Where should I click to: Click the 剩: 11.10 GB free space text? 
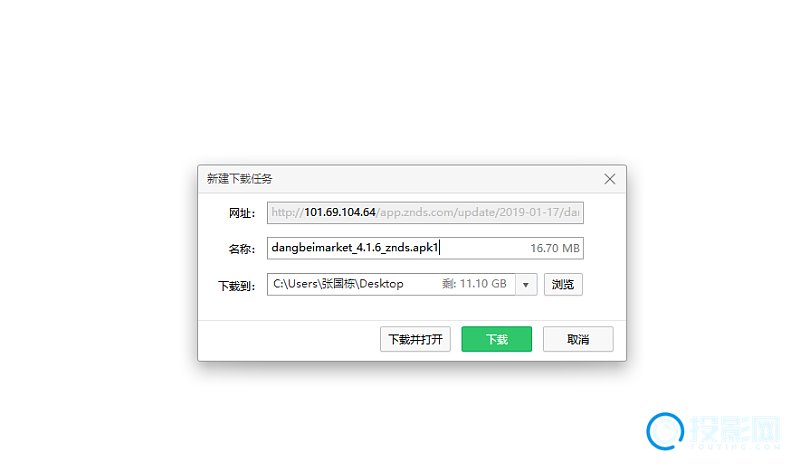pos(474,284)
